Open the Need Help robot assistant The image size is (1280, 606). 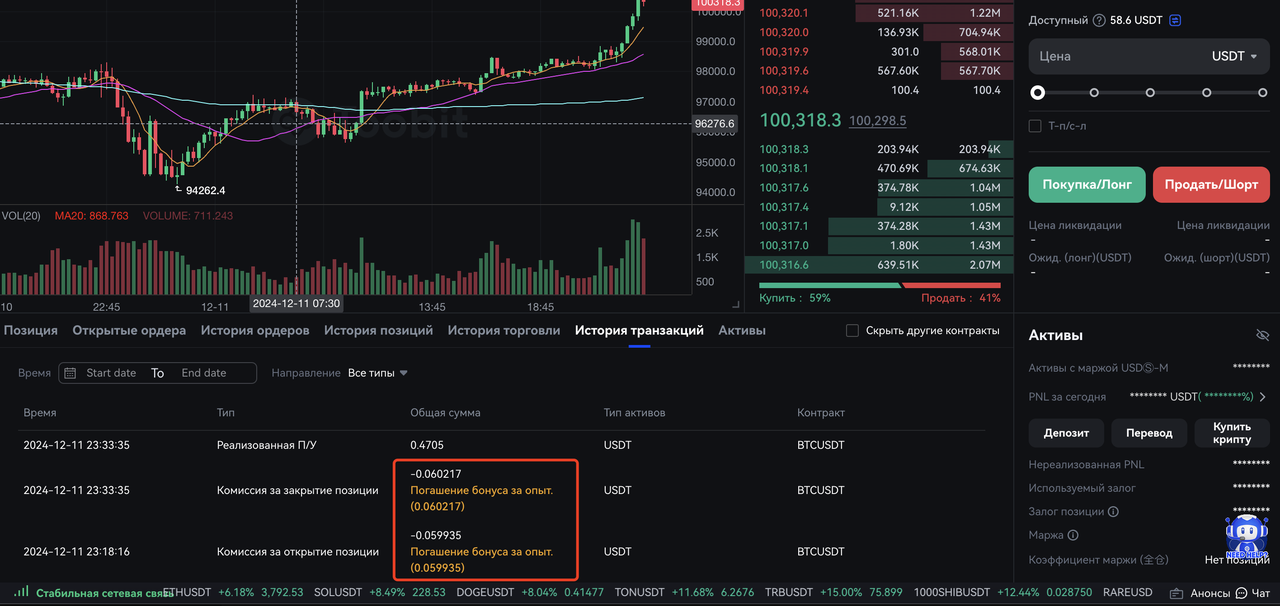1247,539
